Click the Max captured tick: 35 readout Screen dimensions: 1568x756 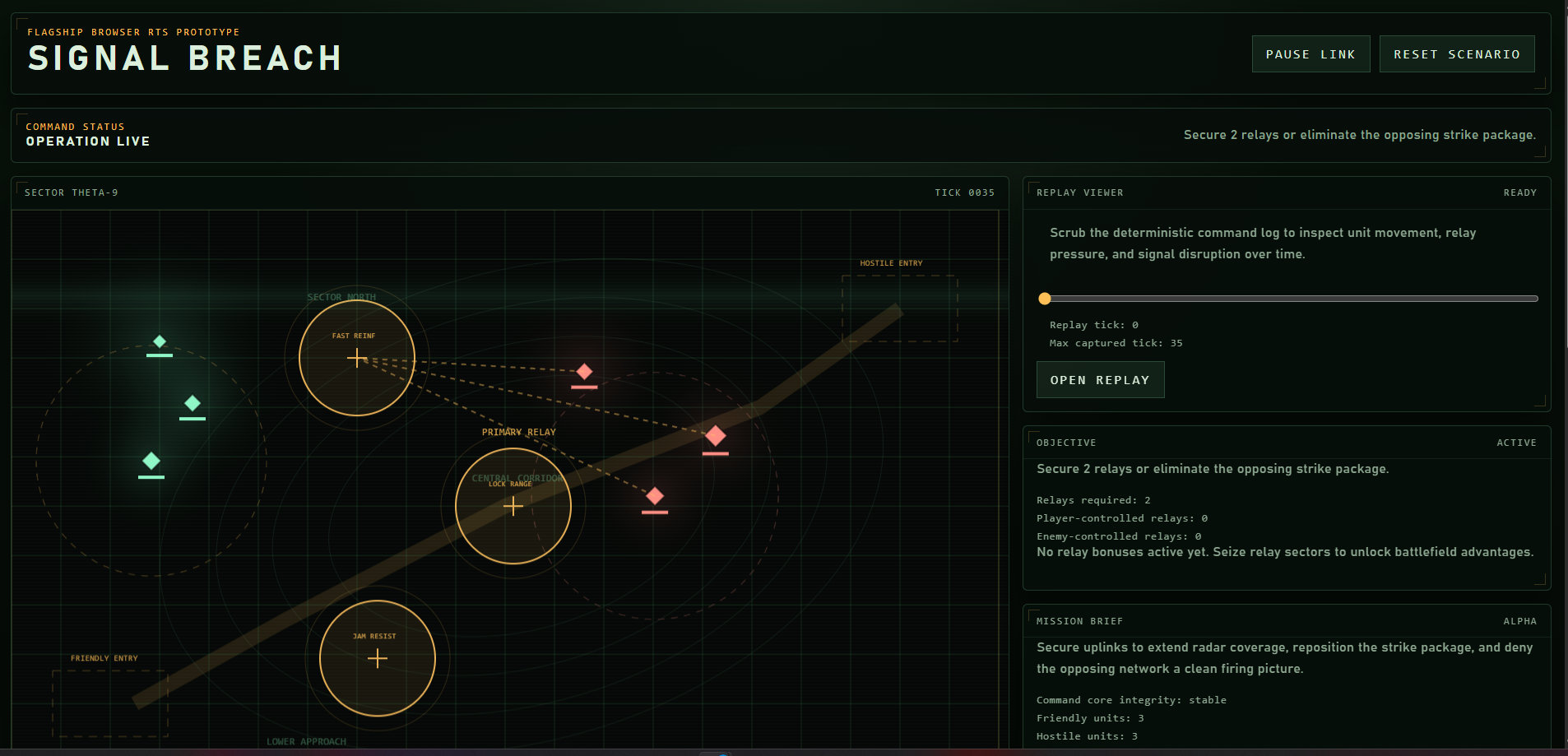click(1116, 343)
